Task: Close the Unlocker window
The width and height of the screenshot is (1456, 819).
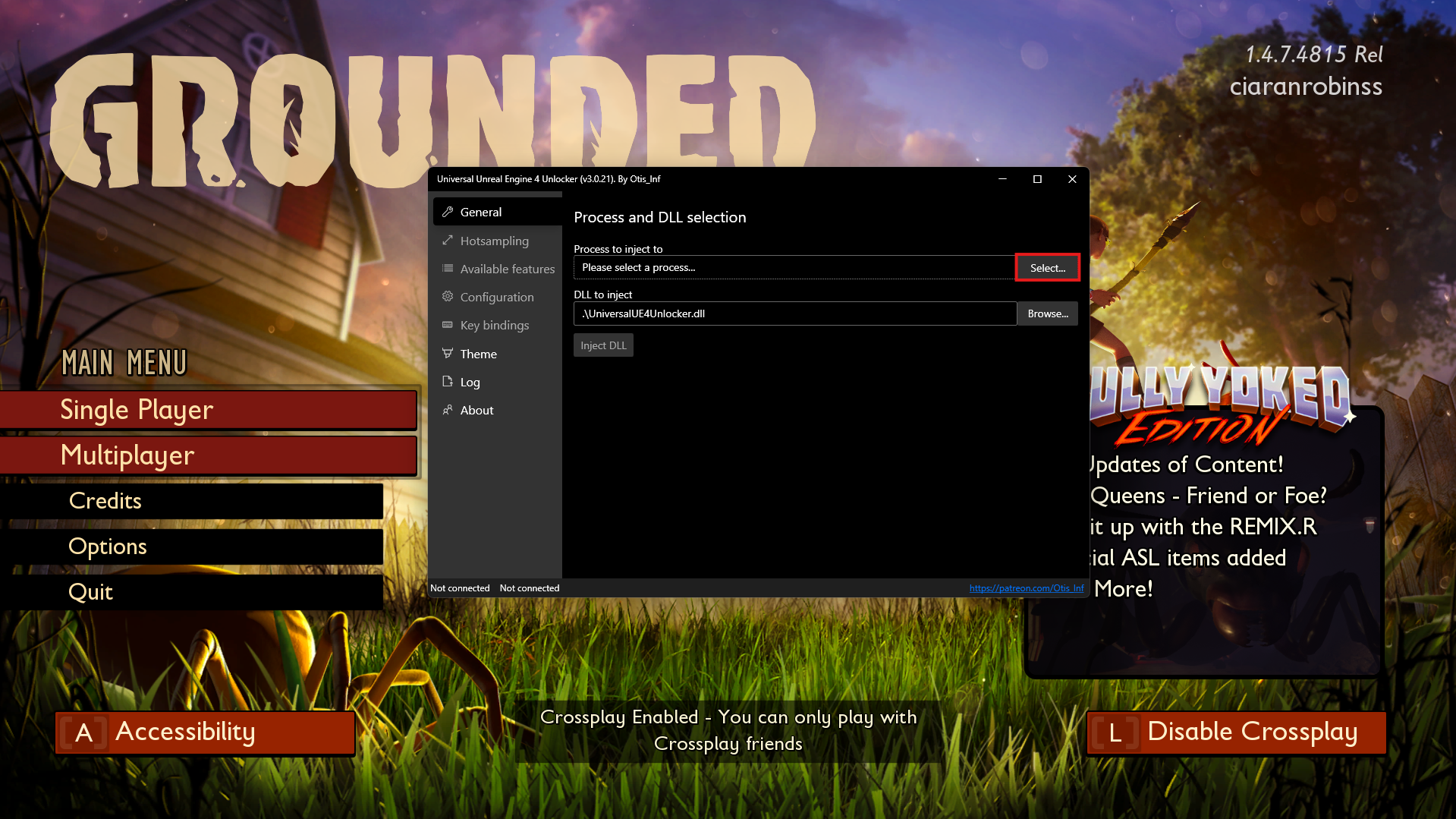Action: (1072, 179)
